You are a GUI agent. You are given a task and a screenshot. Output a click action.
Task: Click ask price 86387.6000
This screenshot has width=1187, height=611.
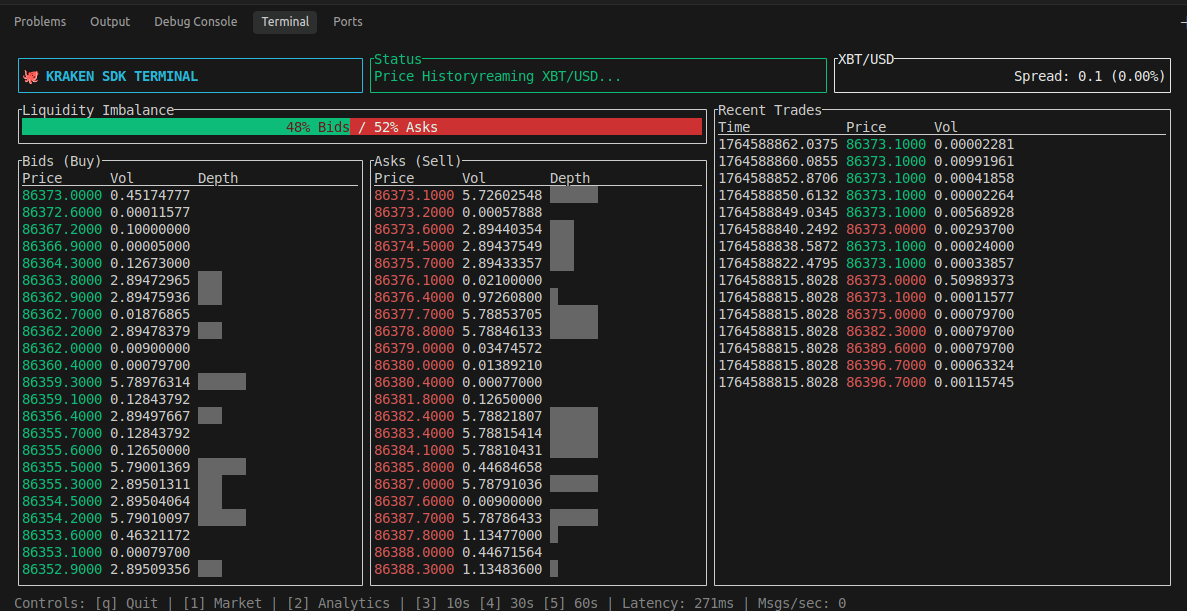point(413,500)
